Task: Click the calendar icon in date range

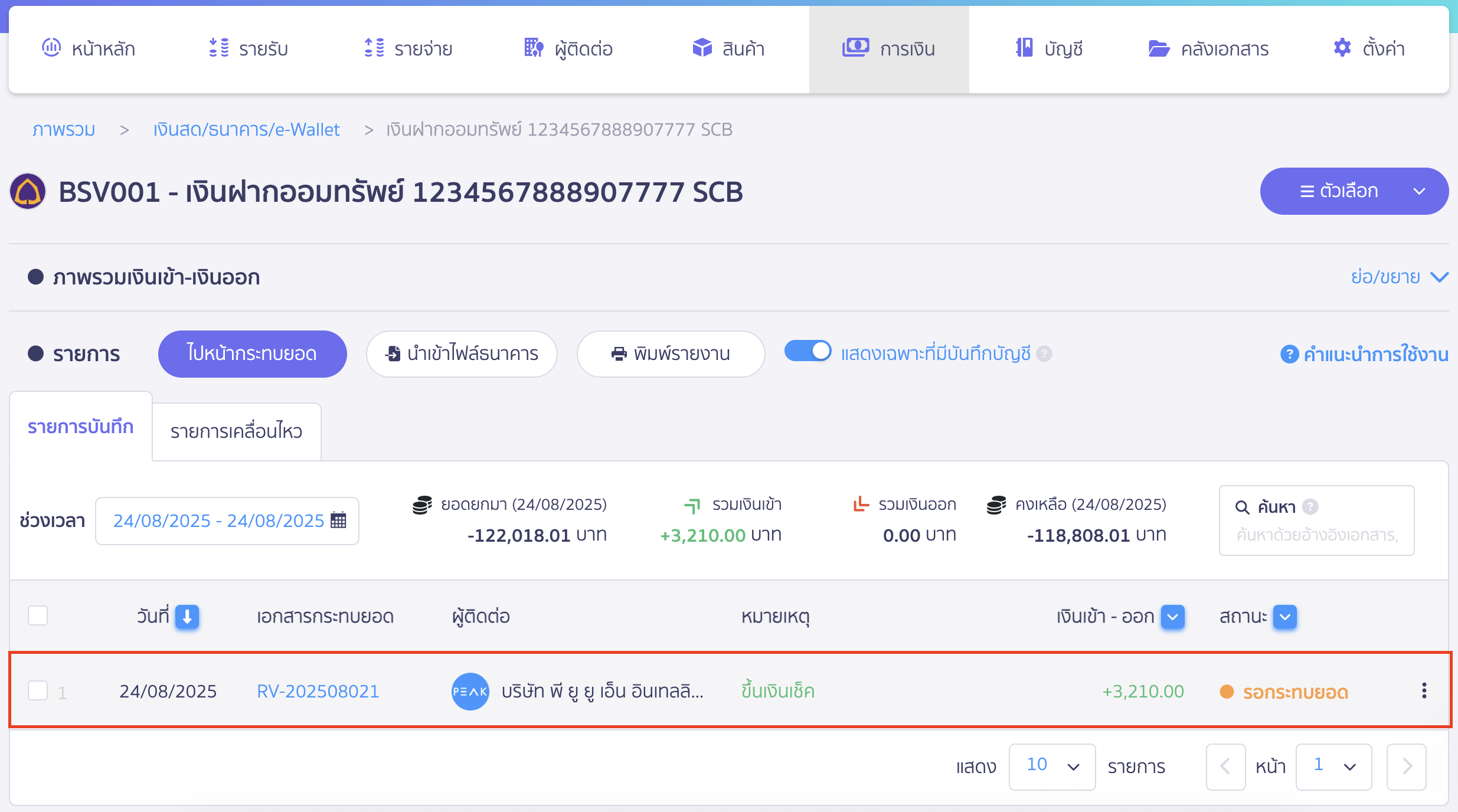Action: click(x=338, y=520)
